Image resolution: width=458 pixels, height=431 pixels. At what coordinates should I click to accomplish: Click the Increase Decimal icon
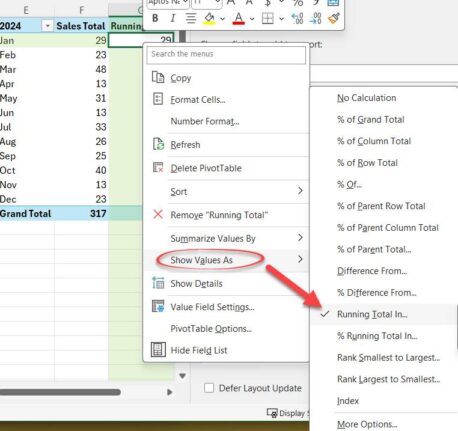click(x=297, y=18)
